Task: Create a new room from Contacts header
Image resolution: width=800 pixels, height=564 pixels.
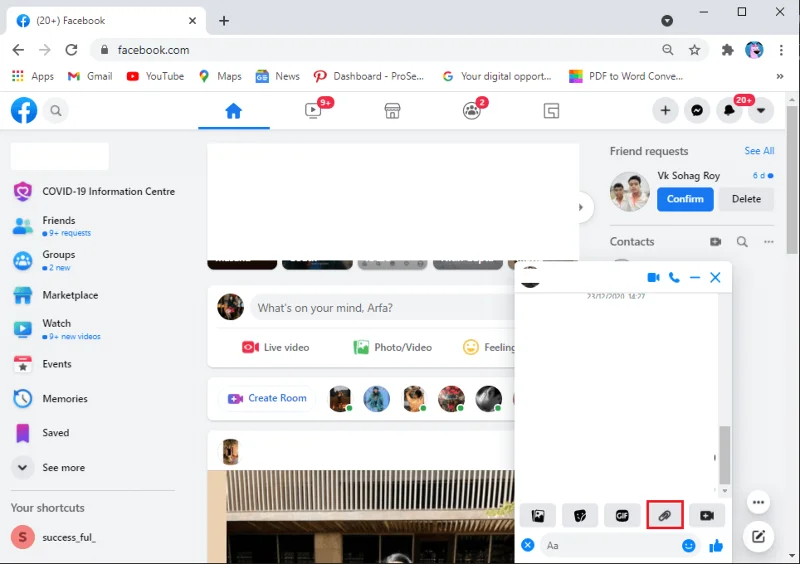Action: pos(716,242)
